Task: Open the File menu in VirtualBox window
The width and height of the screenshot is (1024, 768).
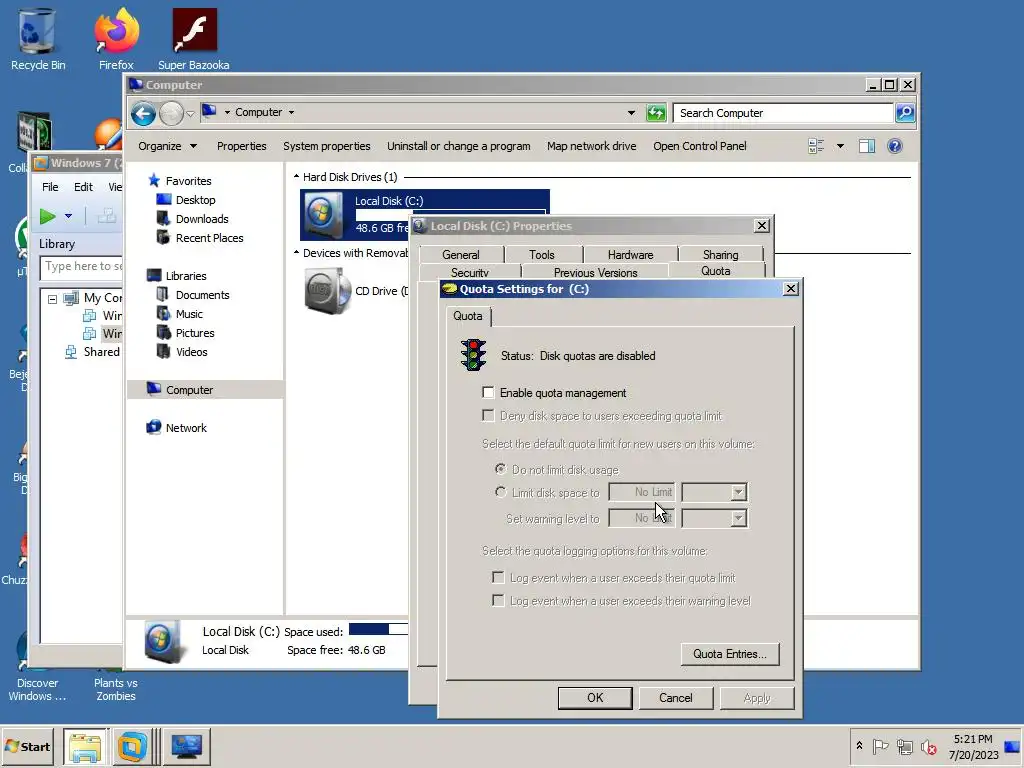Action: 50,187
